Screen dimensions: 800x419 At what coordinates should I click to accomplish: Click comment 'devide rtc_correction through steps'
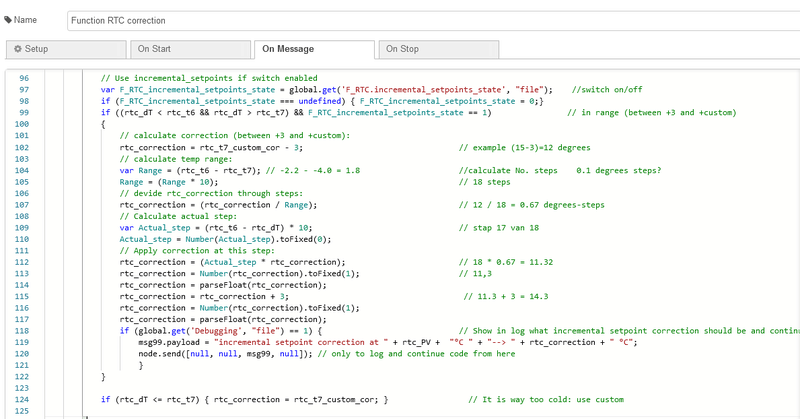click(211, 193)
